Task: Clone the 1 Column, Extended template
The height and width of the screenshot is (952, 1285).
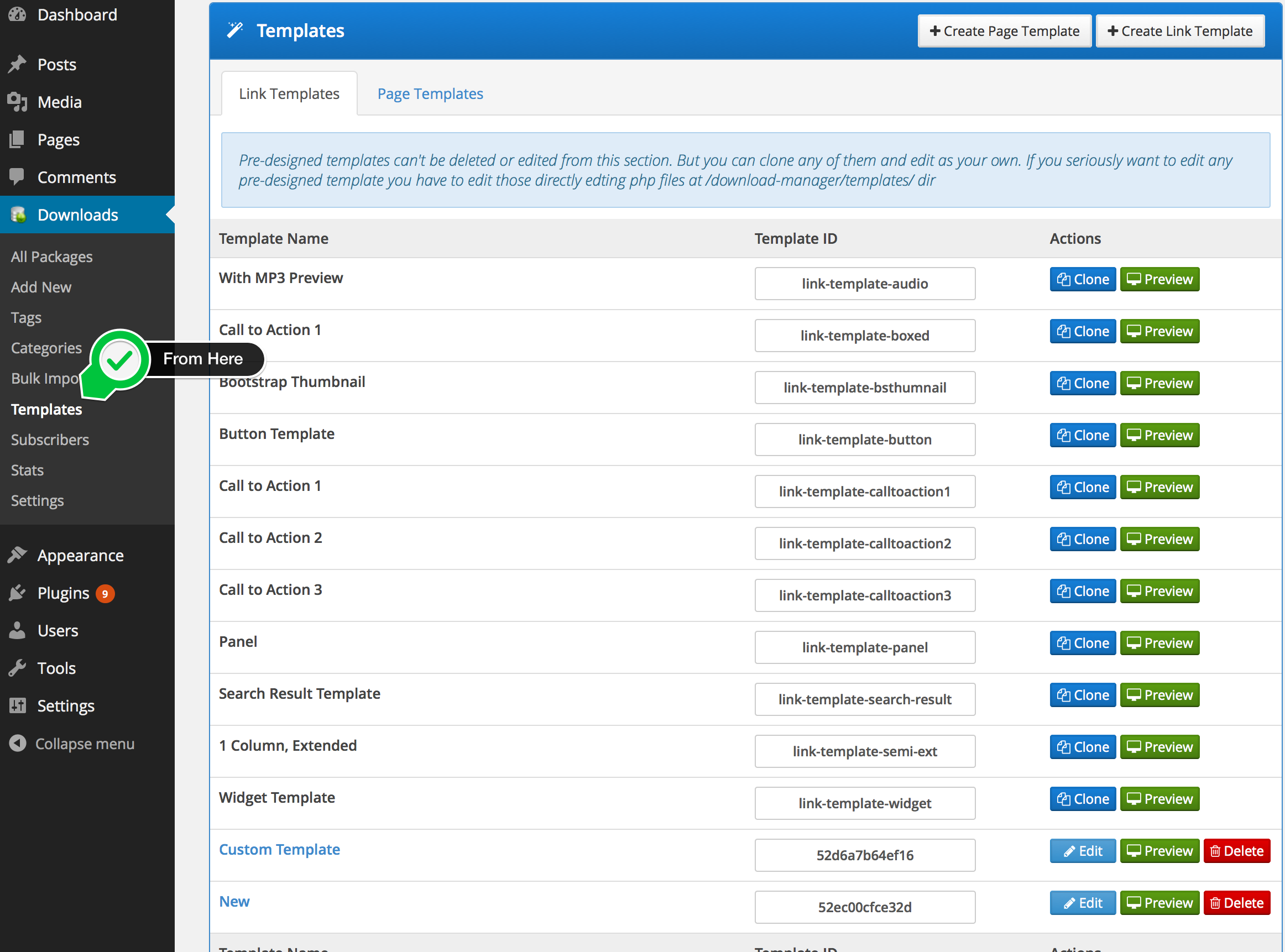Action: 1083,747
